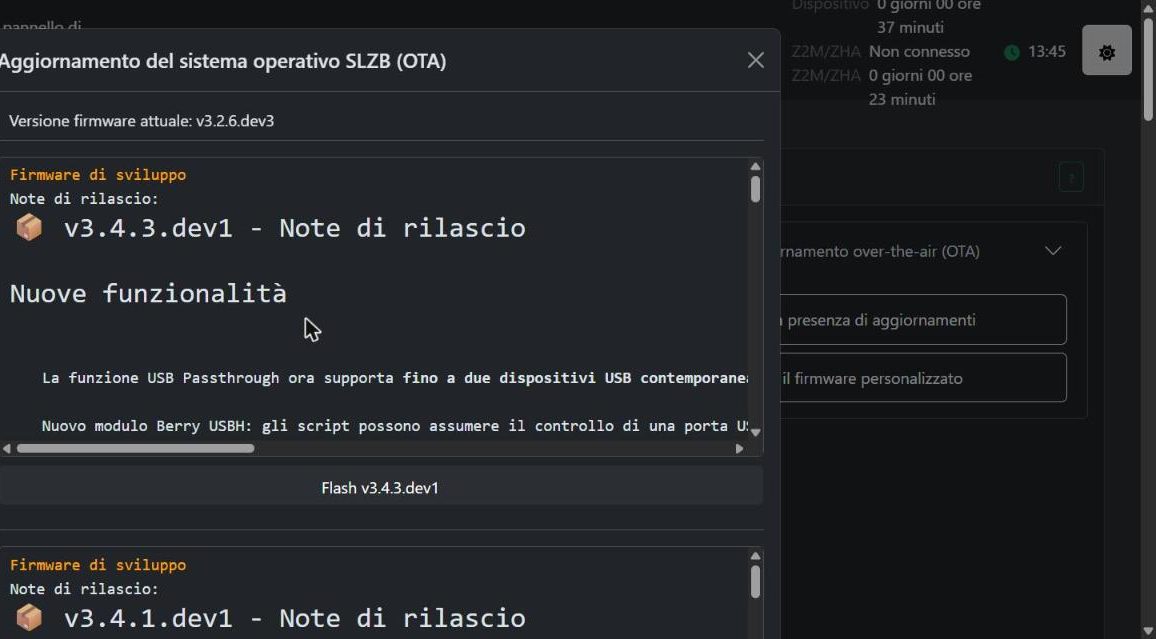Click the small green-outlined button above OTA section
This screenshot has height=639, width=1156.
1071,177
